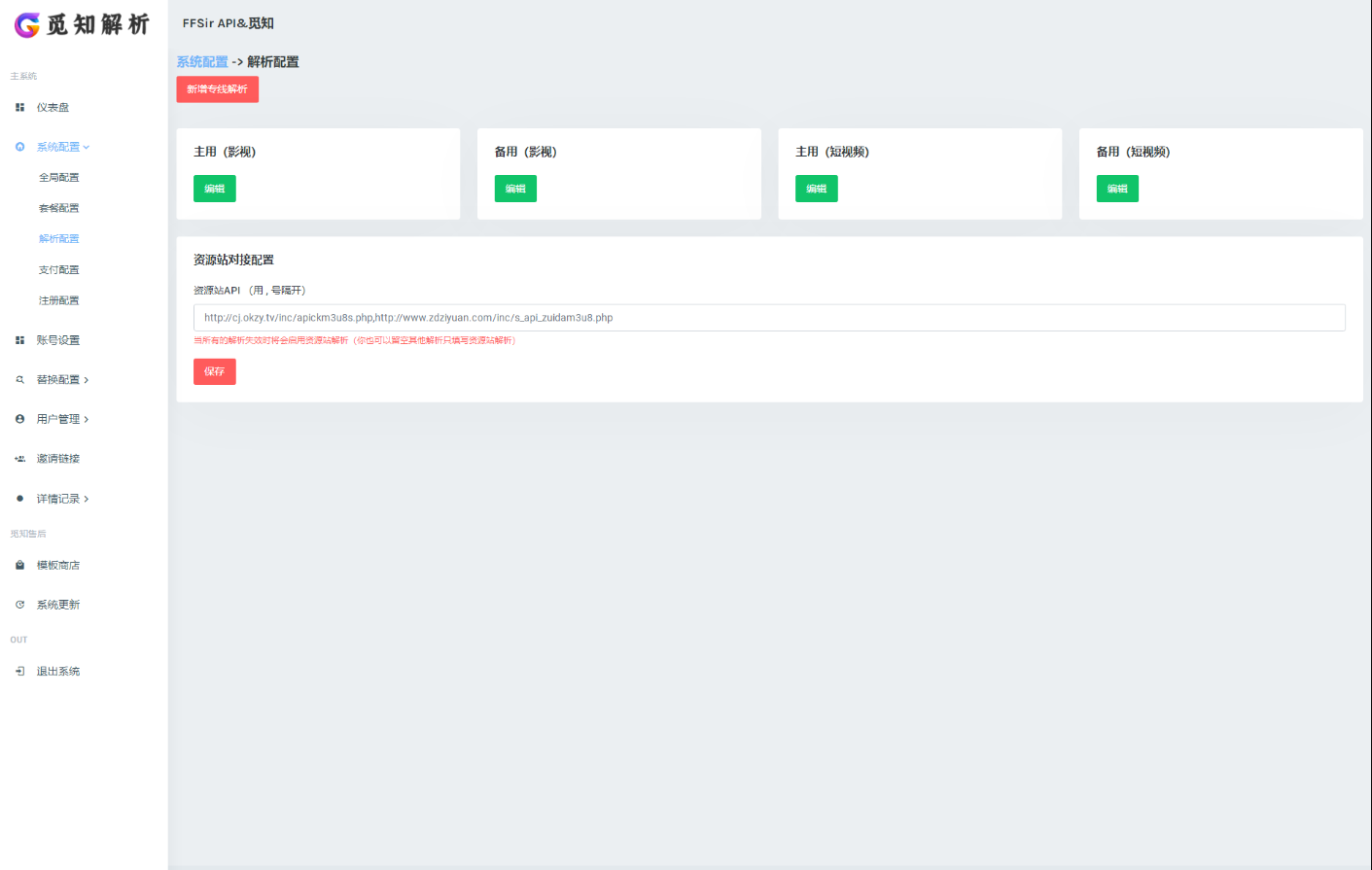Click the 系统更新 refresh icon
1372x870 pixels.
(x=19, y=605)
